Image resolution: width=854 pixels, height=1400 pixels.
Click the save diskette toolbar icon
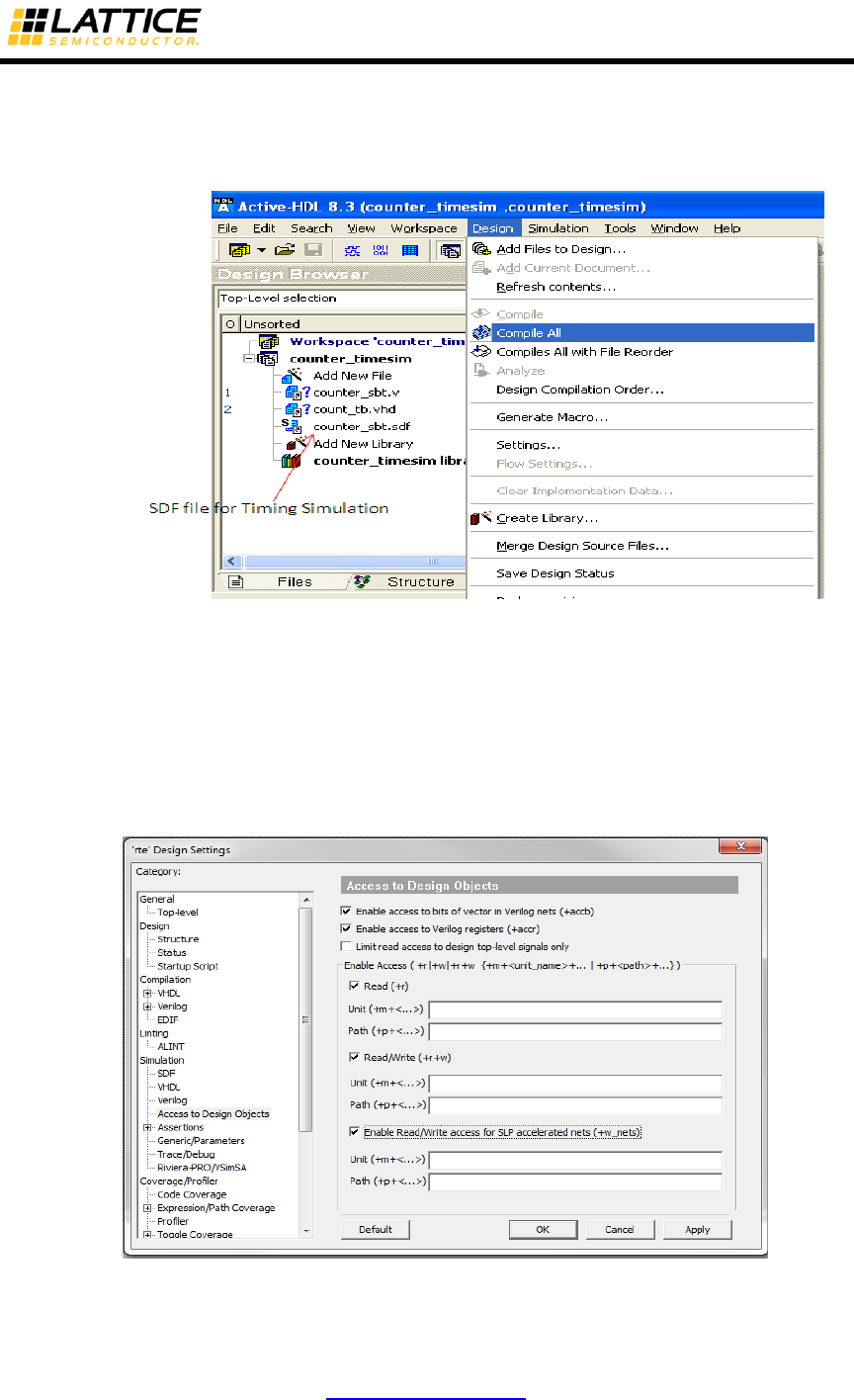point(312,251)
